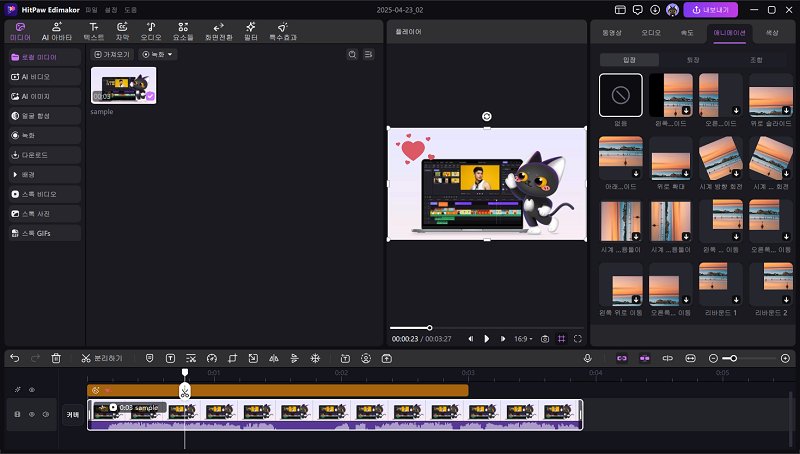Open the 특수효과 effects panel
Image resolution: width=800 pixels, height=454 pixels.
point(283,32)
